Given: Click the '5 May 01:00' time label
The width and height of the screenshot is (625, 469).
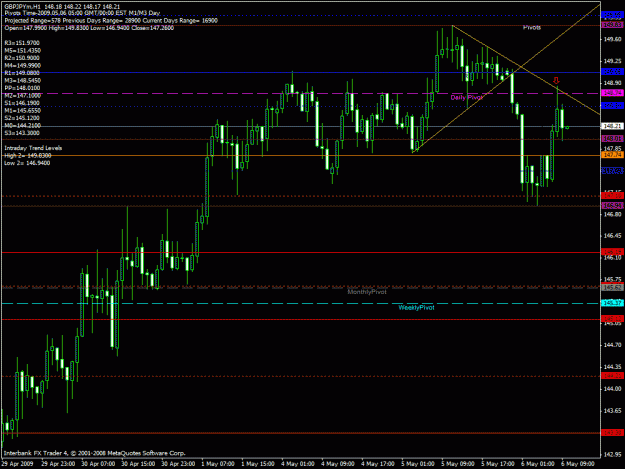Looking at the screenshot, I should tap(418, 464).
